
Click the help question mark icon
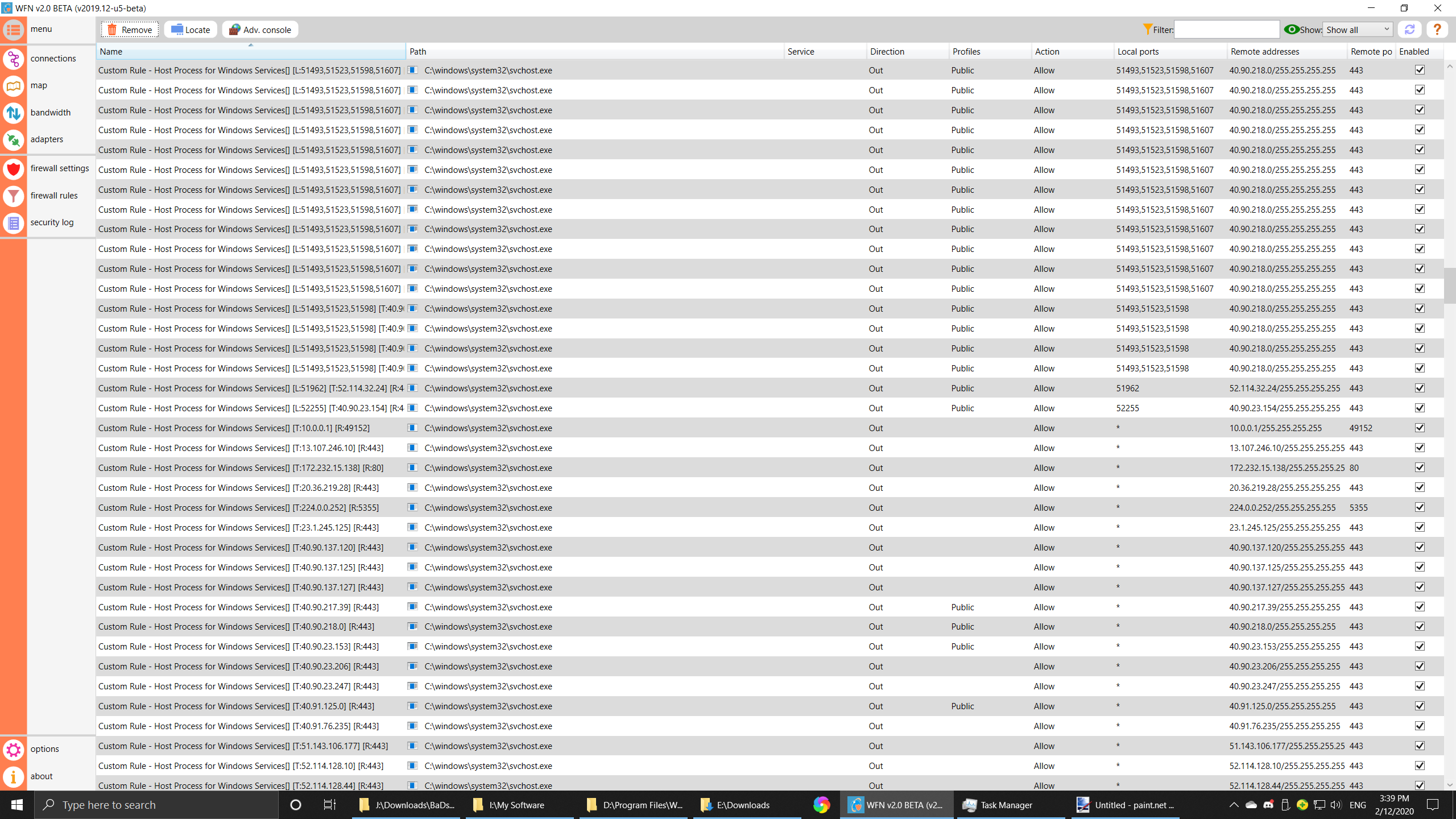[x=1437, y=30]
